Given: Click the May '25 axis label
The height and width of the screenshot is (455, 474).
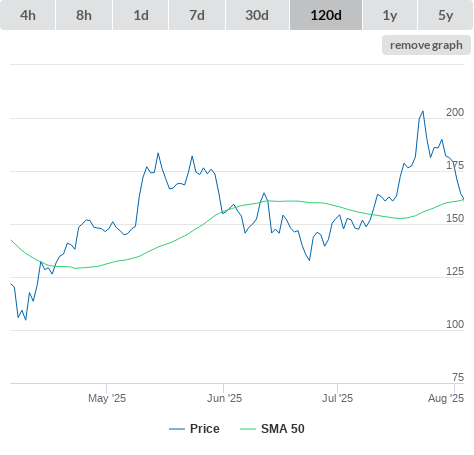Looking at the screenshot, I should [x=107, y=398].
